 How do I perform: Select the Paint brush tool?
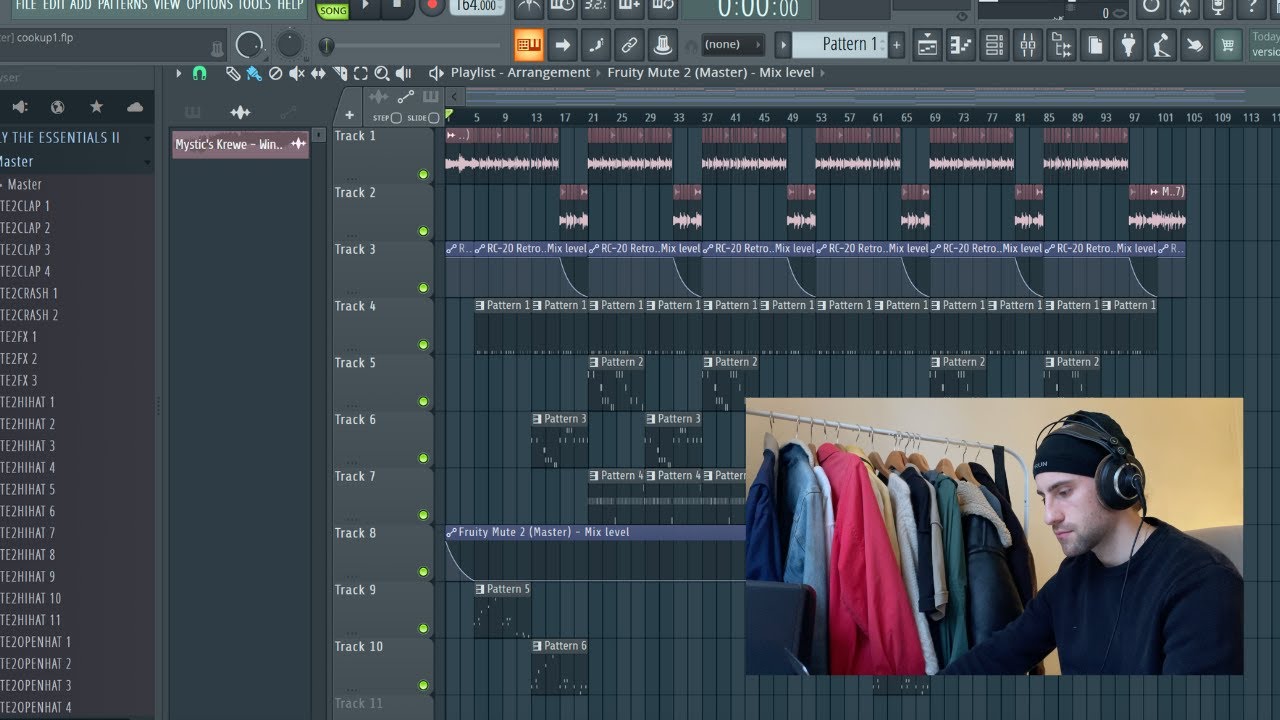pyautogui.click(x=254, y=73)
